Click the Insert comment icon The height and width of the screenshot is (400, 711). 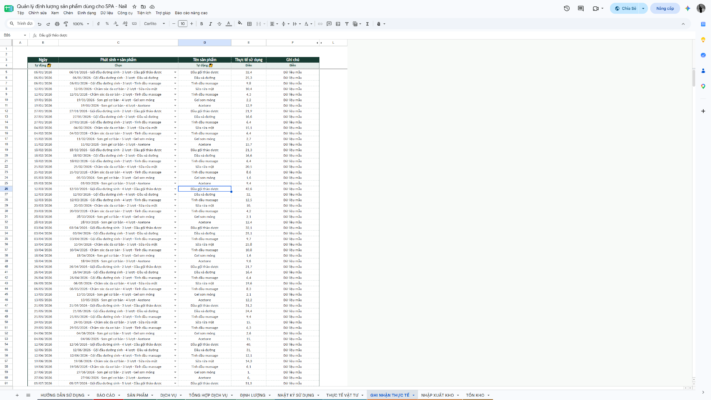point(329,24)
